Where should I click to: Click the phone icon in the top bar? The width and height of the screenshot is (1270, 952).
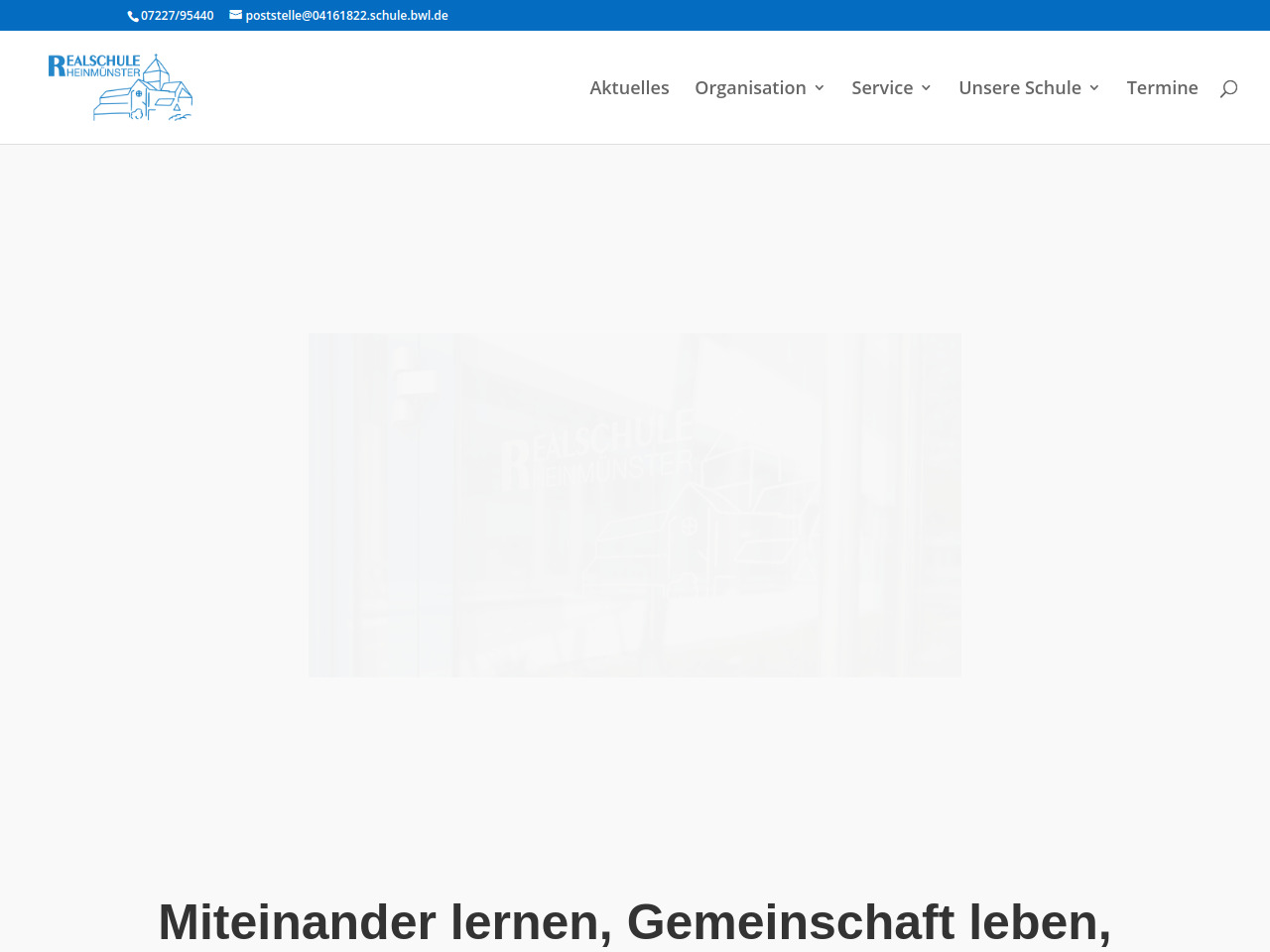pyautogui.click(x=133, y=16)
